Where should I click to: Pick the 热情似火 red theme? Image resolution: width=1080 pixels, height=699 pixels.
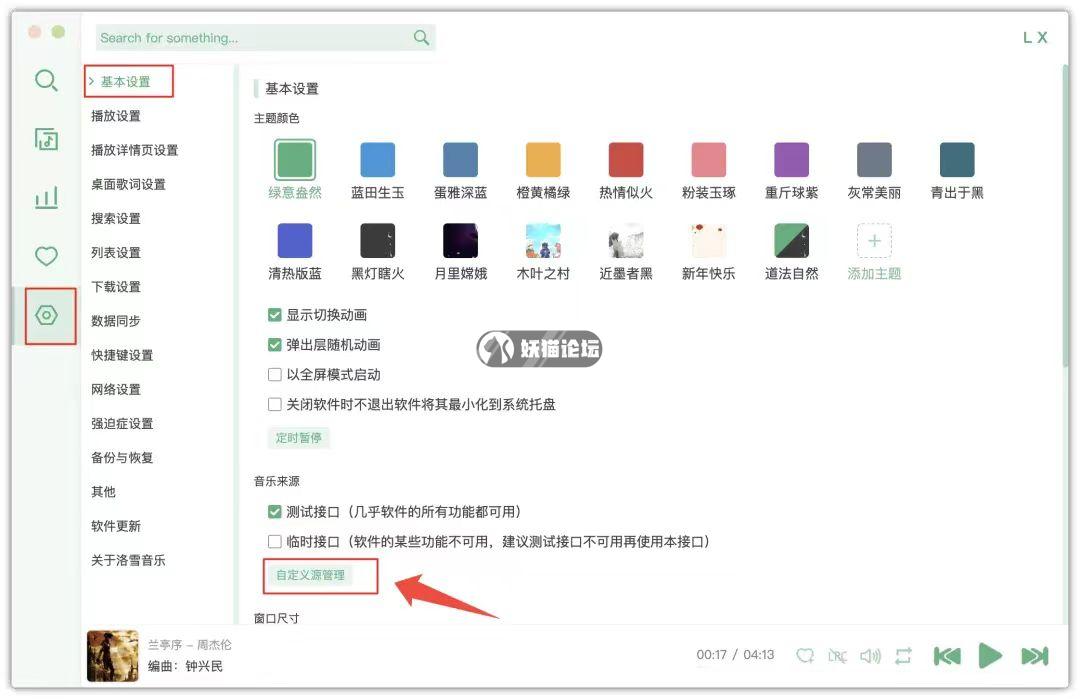point(626,160)
